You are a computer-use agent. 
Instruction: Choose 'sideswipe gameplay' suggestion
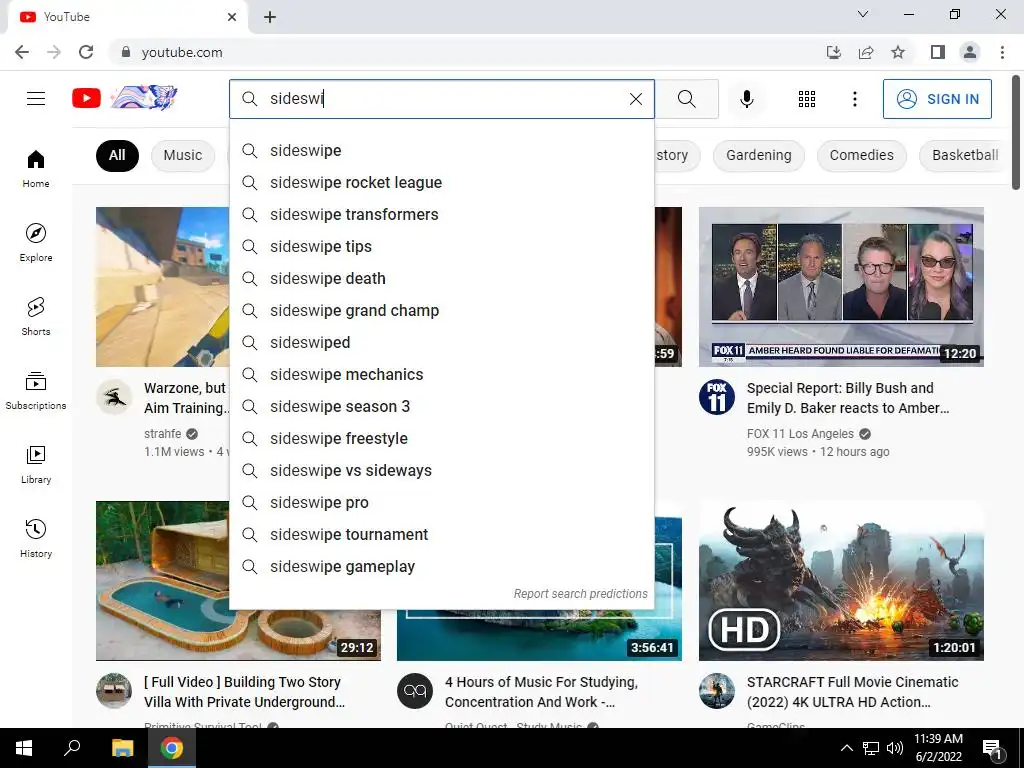pos(441,566)
